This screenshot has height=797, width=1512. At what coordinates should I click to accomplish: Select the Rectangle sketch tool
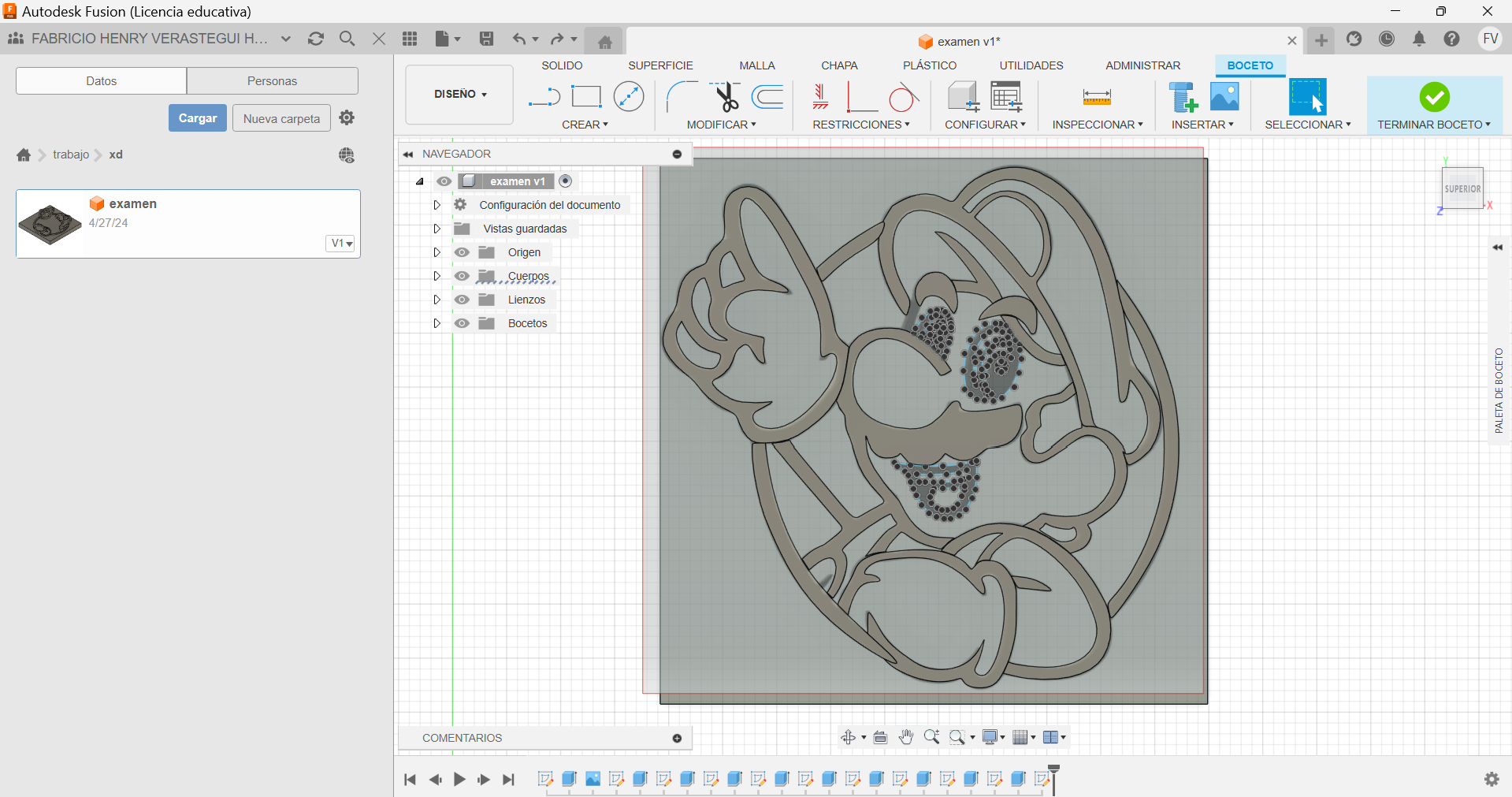pos(585,97)
